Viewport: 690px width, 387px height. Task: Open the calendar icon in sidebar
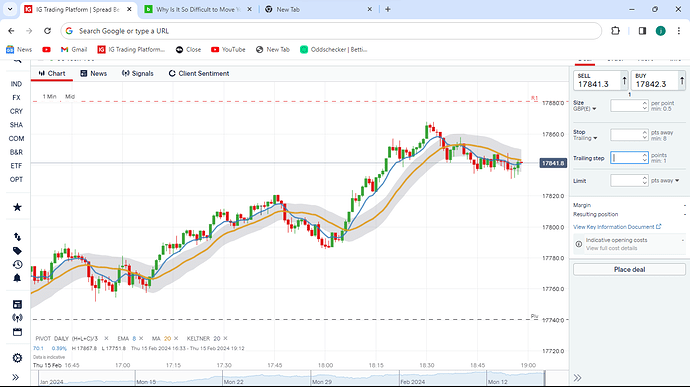click(x=17, y=332)
